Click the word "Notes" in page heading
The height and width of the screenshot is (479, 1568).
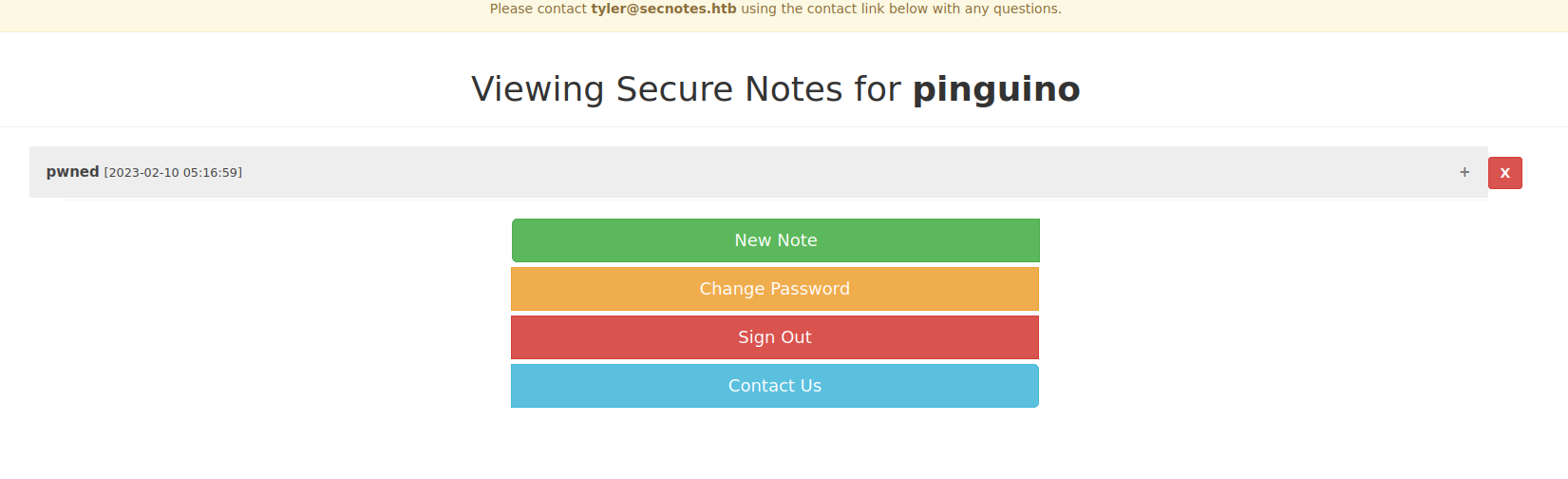point(794,89)
